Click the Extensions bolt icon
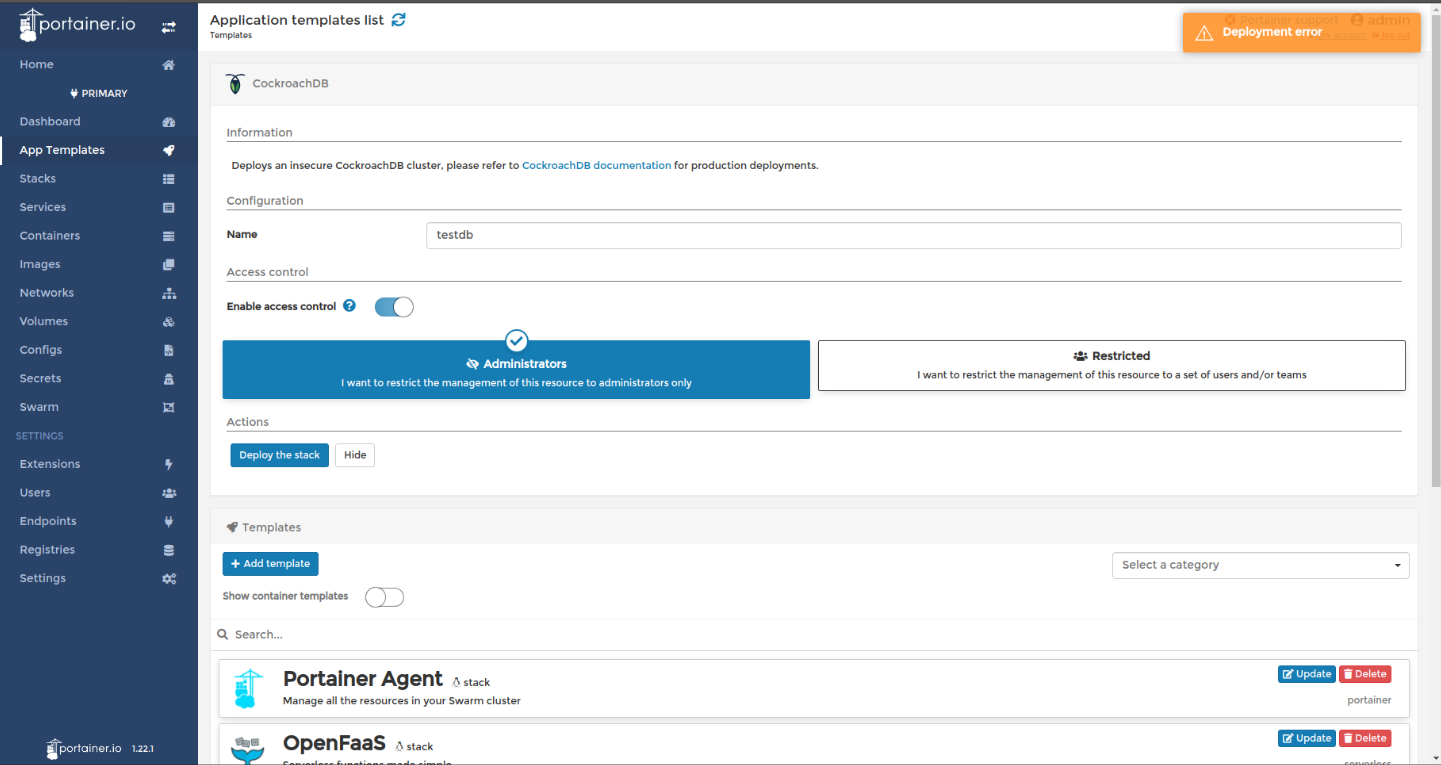The image size is (1441, 765). coord(169,465)
